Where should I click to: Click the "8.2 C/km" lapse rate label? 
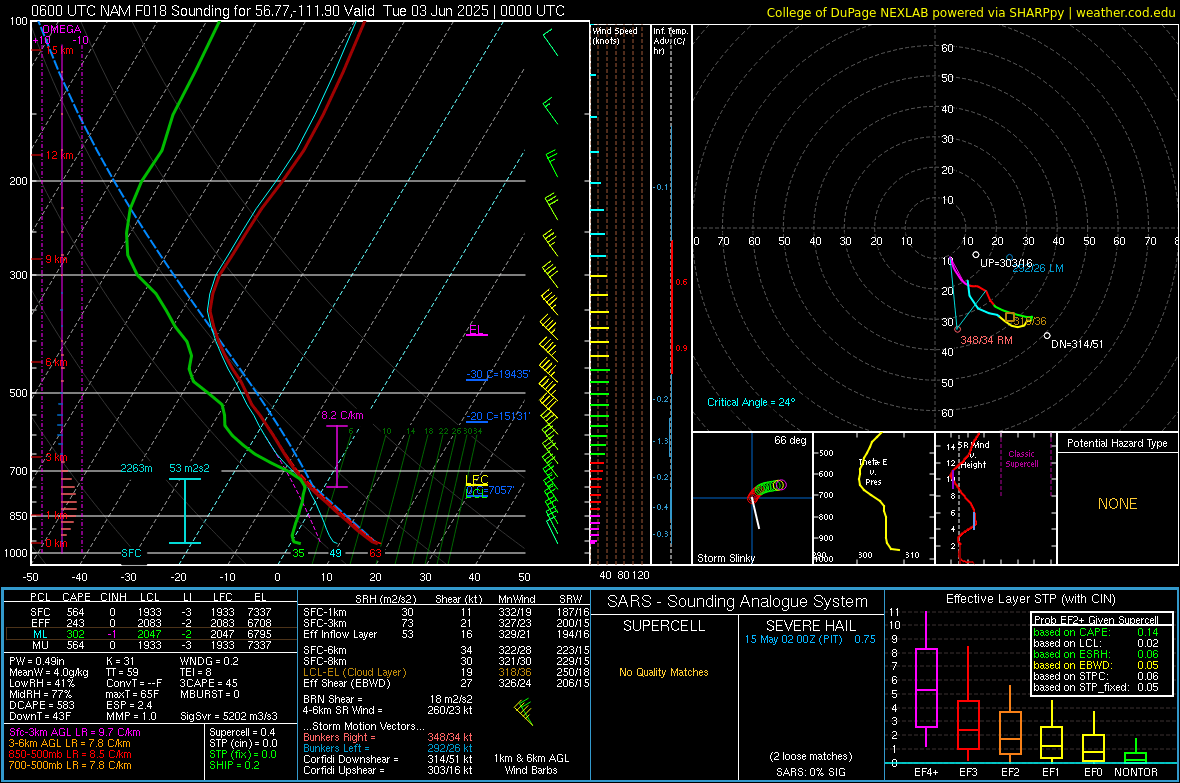point(342,415)
